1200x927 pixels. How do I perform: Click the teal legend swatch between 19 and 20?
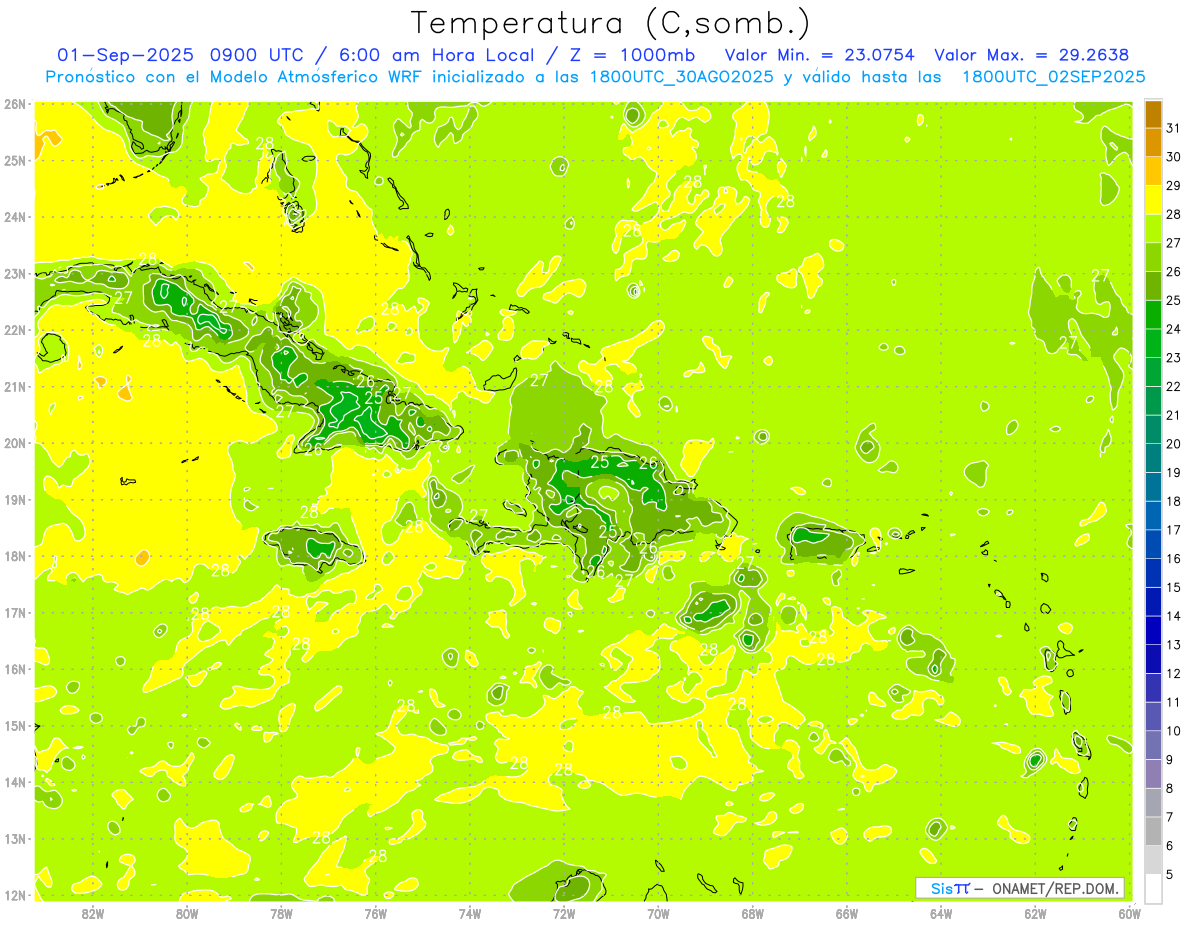(x=1153, y=458)
